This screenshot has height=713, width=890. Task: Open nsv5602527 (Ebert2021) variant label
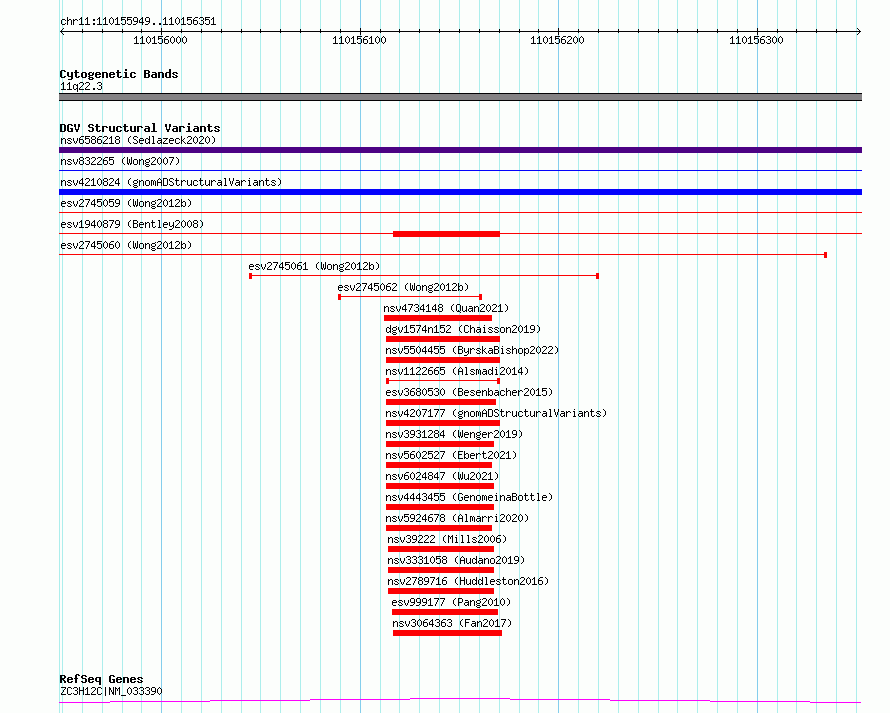(451, 455)
